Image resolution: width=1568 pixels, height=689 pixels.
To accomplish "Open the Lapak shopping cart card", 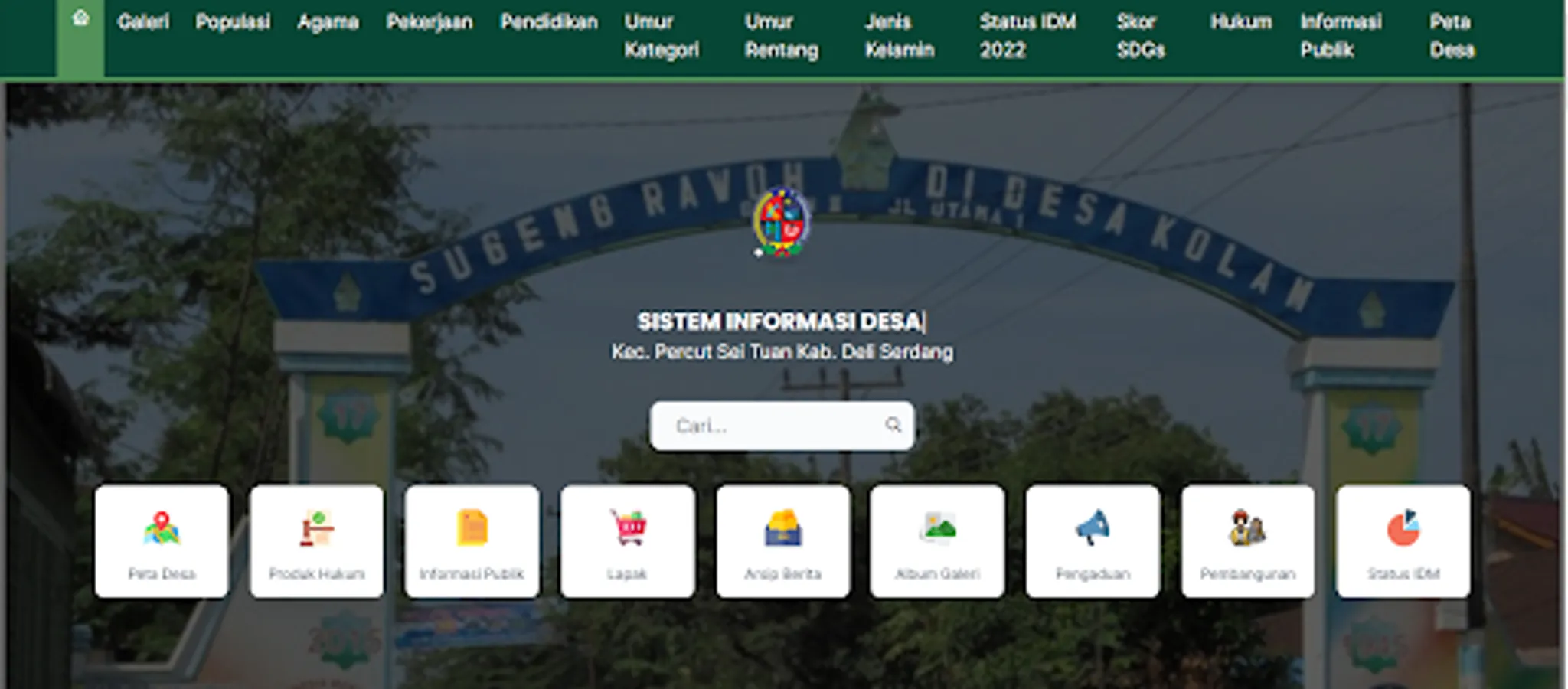I will (628, 540).
